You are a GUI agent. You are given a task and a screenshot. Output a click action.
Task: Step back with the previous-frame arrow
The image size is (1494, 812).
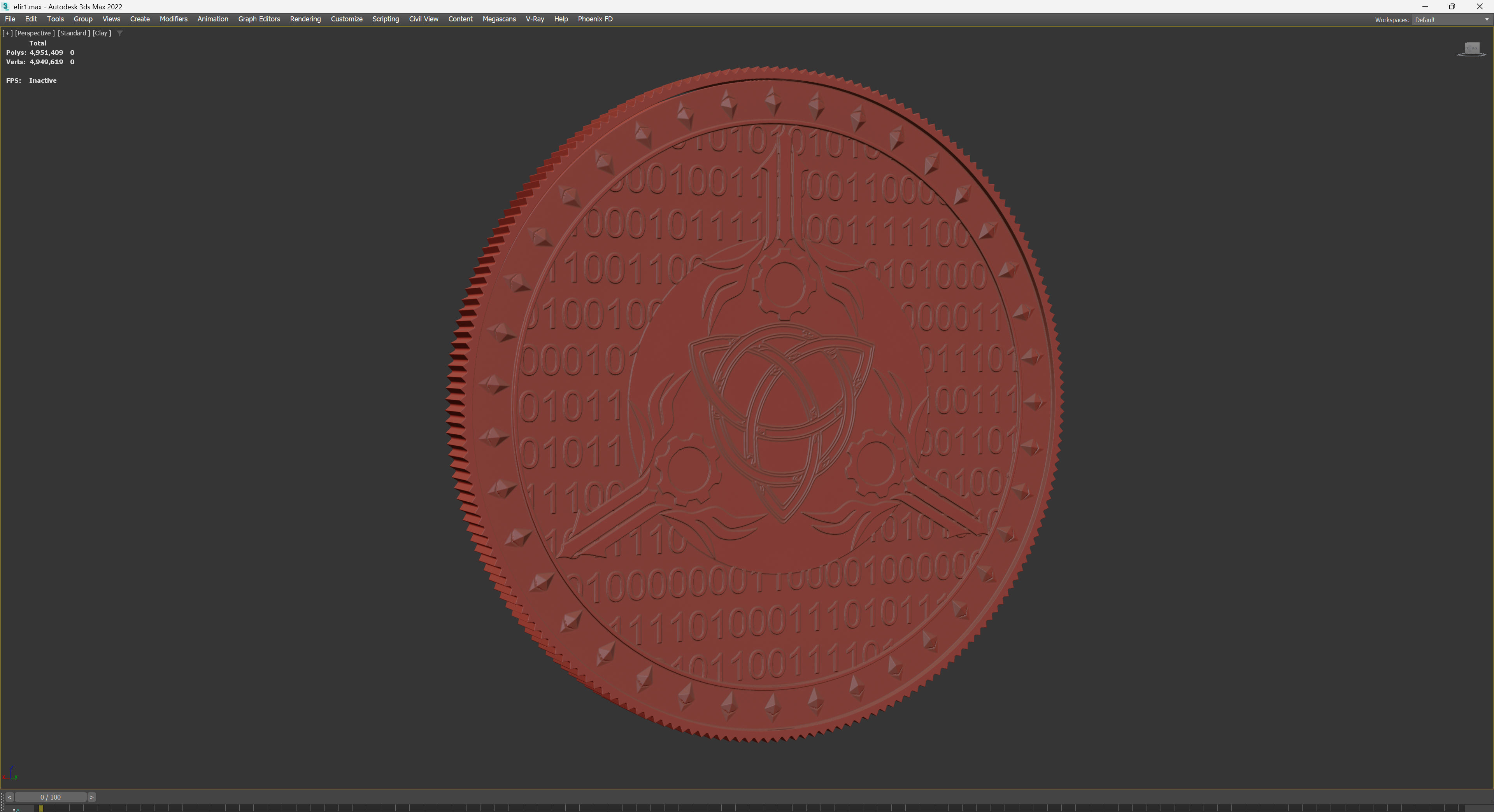(x=9, y=797)
